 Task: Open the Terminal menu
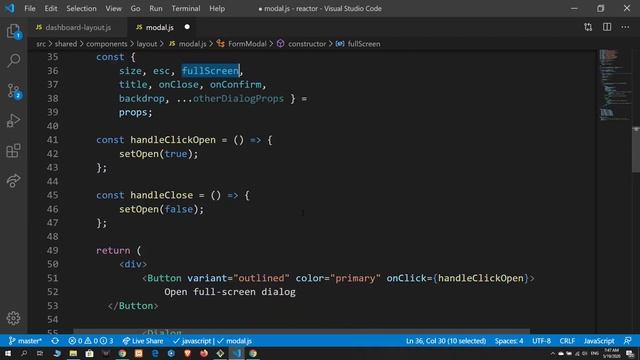pos(186,8)
